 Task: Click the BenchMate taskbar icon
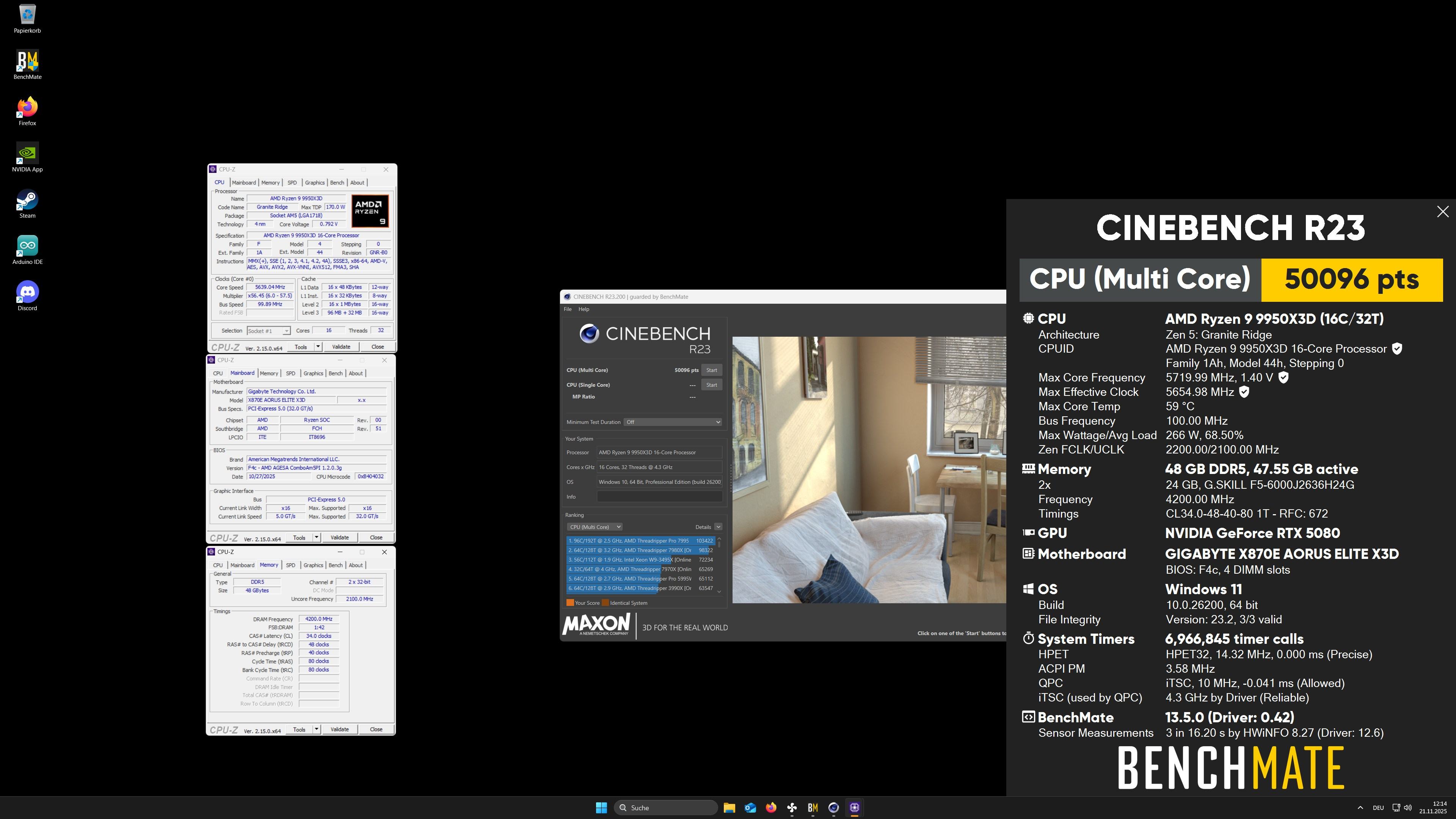(813, 808)
